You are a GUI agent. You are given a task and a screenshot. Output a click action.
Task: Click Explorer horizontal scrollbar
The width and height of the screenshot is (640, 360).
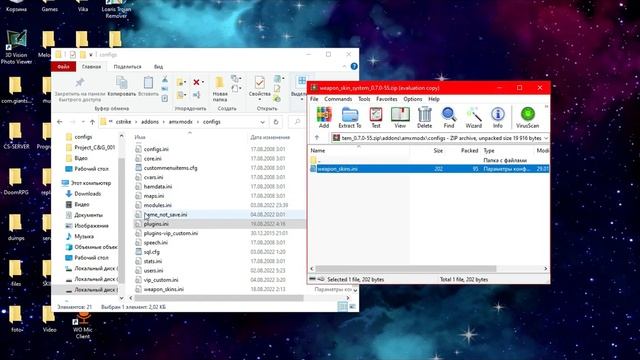tap(219, 298)
